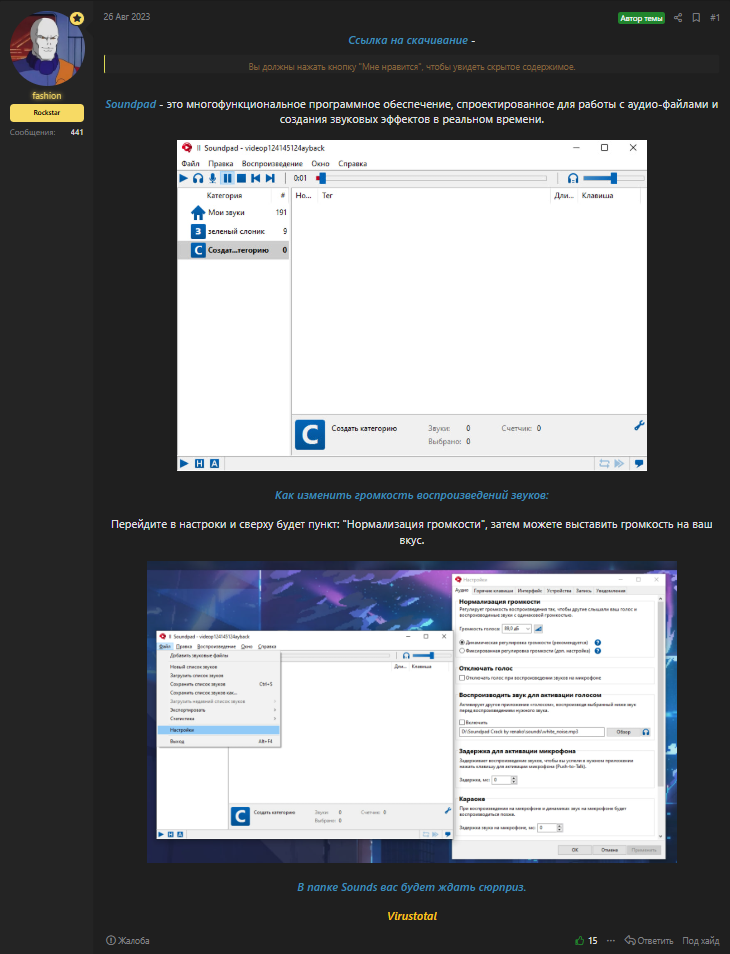The image size is (730, 954).
Task: Select the Создат...тегорию category row
Action: [233, 250]
